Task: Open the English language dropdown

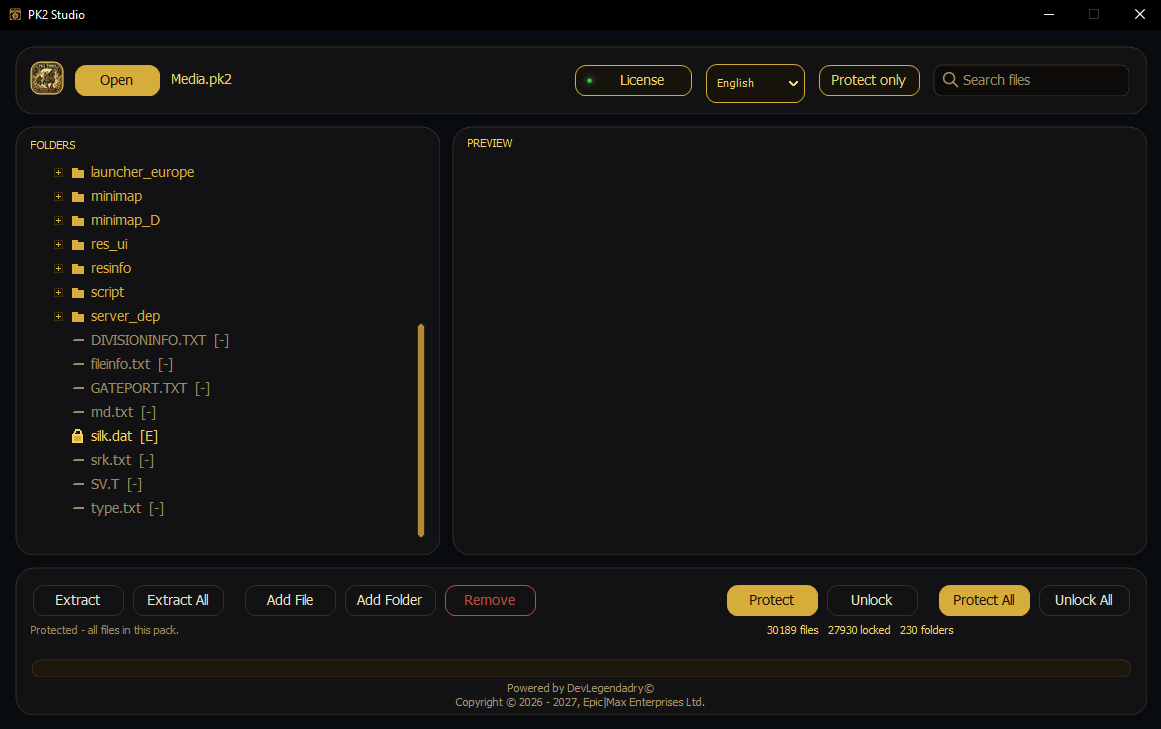Action: 755,83
